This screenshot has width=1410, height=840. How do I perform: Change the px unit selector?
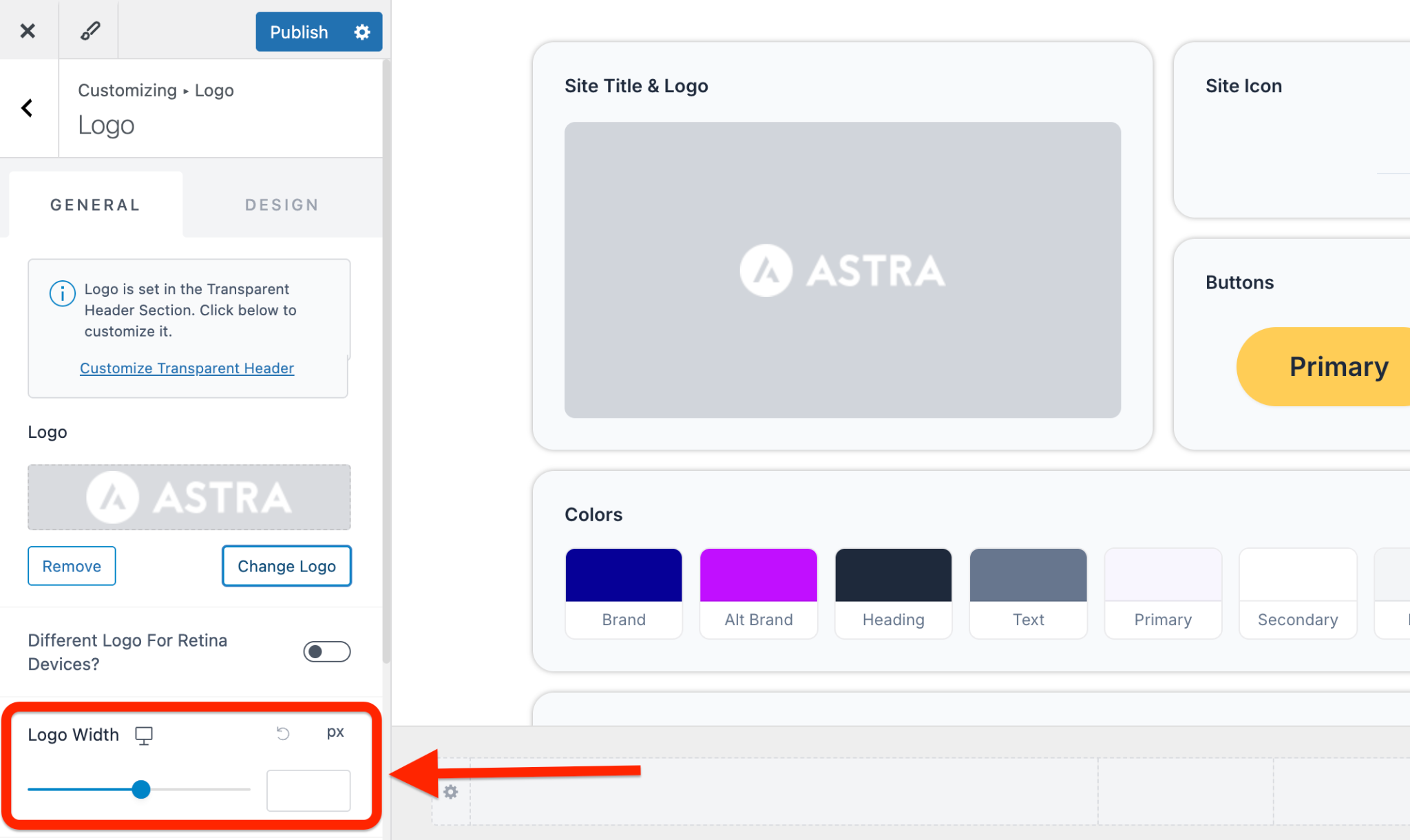tap(335, 732)
